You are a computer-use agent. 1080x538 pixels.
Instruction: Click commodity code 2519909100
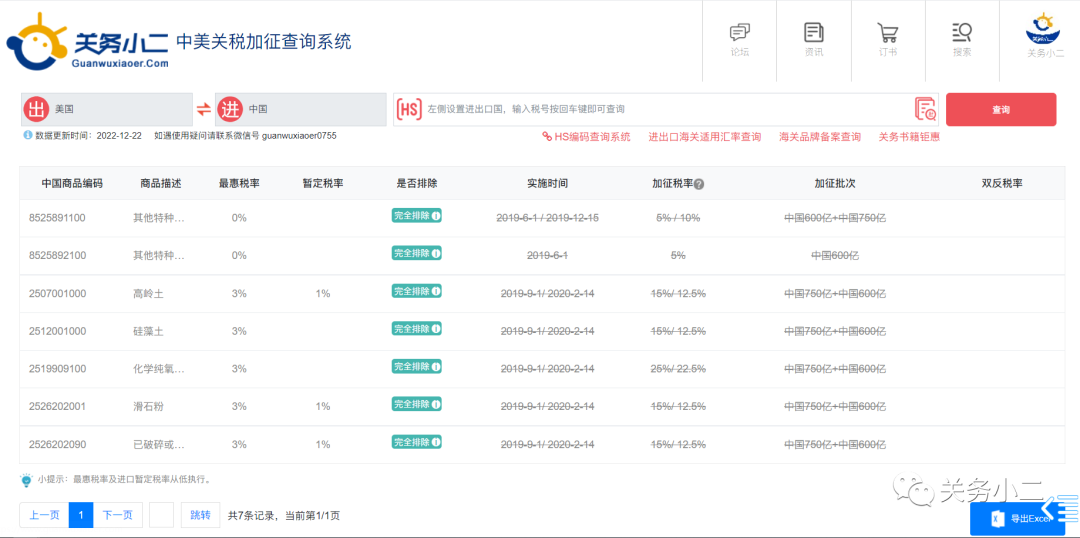(58, 369)
